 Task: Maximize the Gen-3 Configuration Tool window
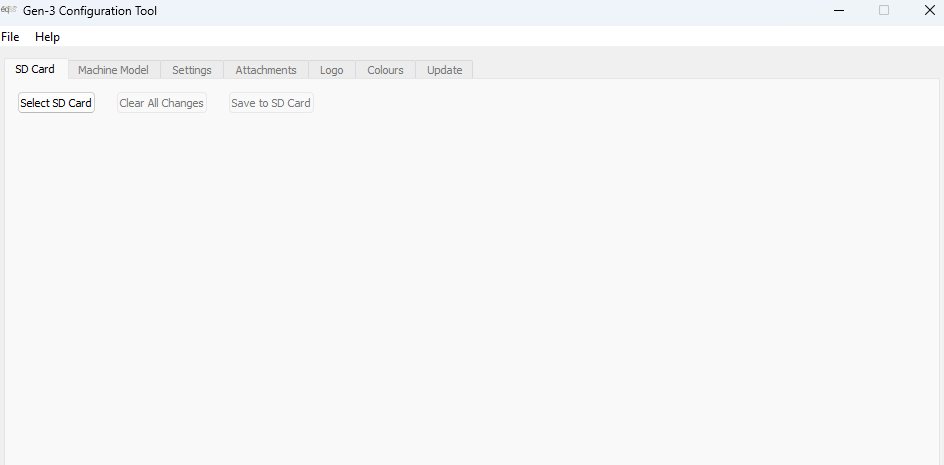click(884, 10)
